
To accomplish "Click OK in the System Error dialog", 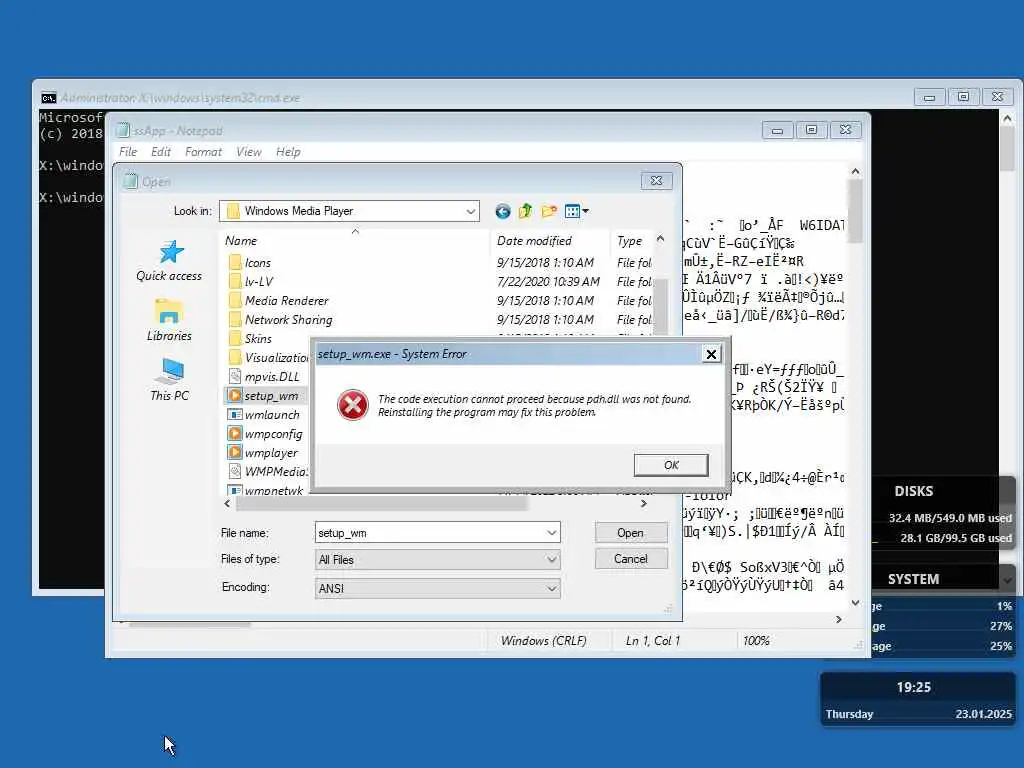I will coord(671,465).
